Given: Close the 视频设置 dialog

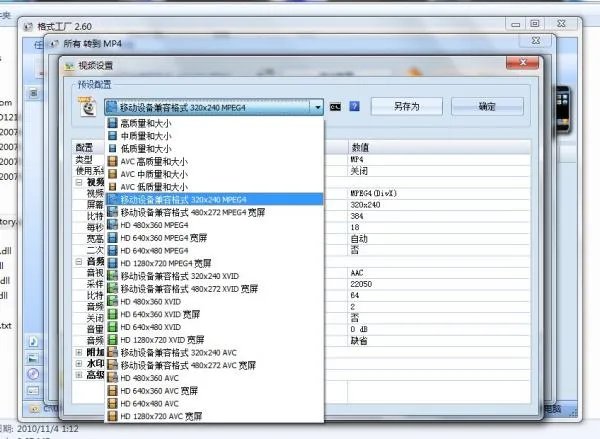Looking at the screenshot, I should click(x=523, y=63).
